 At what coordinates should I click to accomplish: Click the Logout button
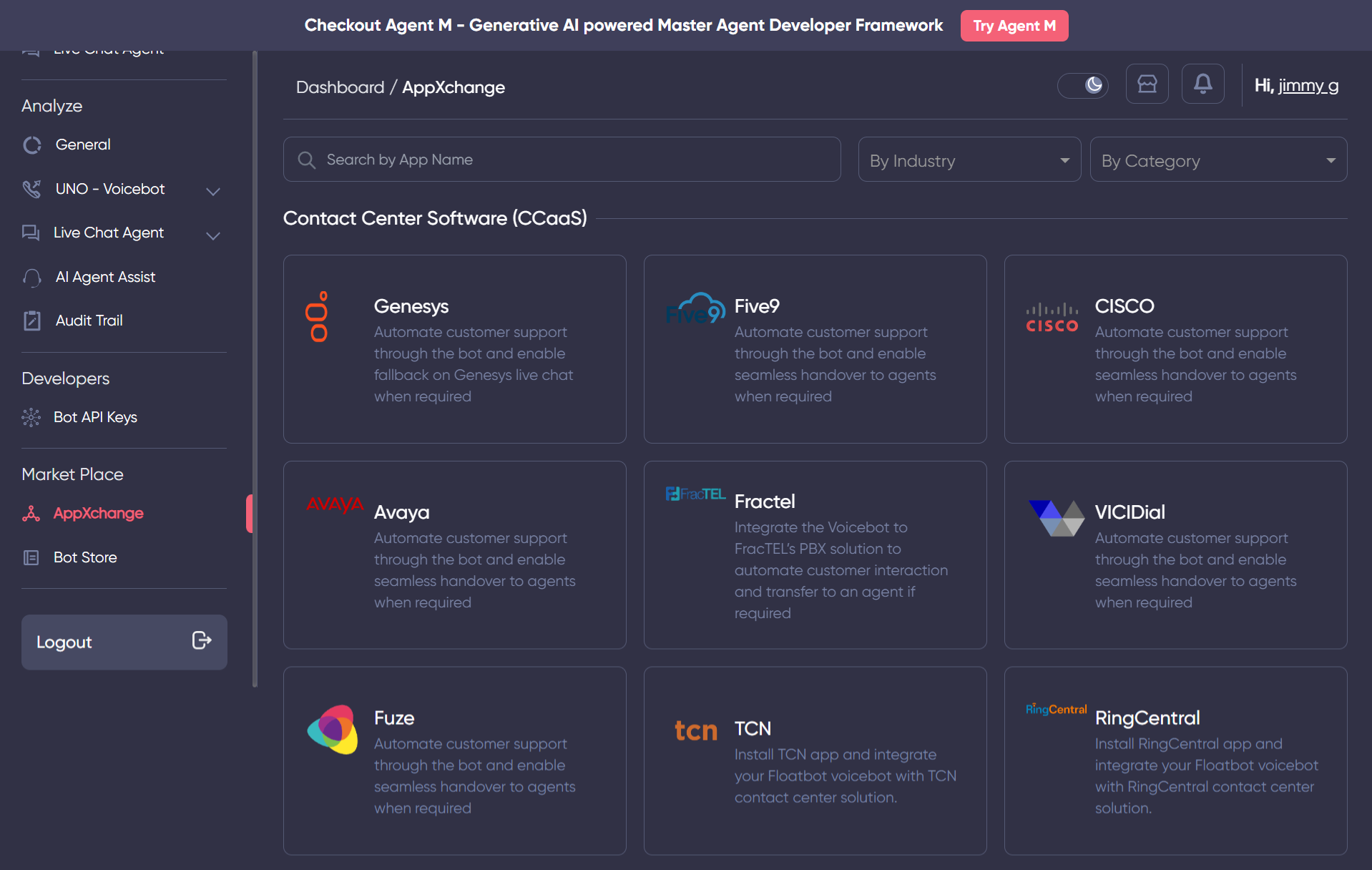[124, 642]
